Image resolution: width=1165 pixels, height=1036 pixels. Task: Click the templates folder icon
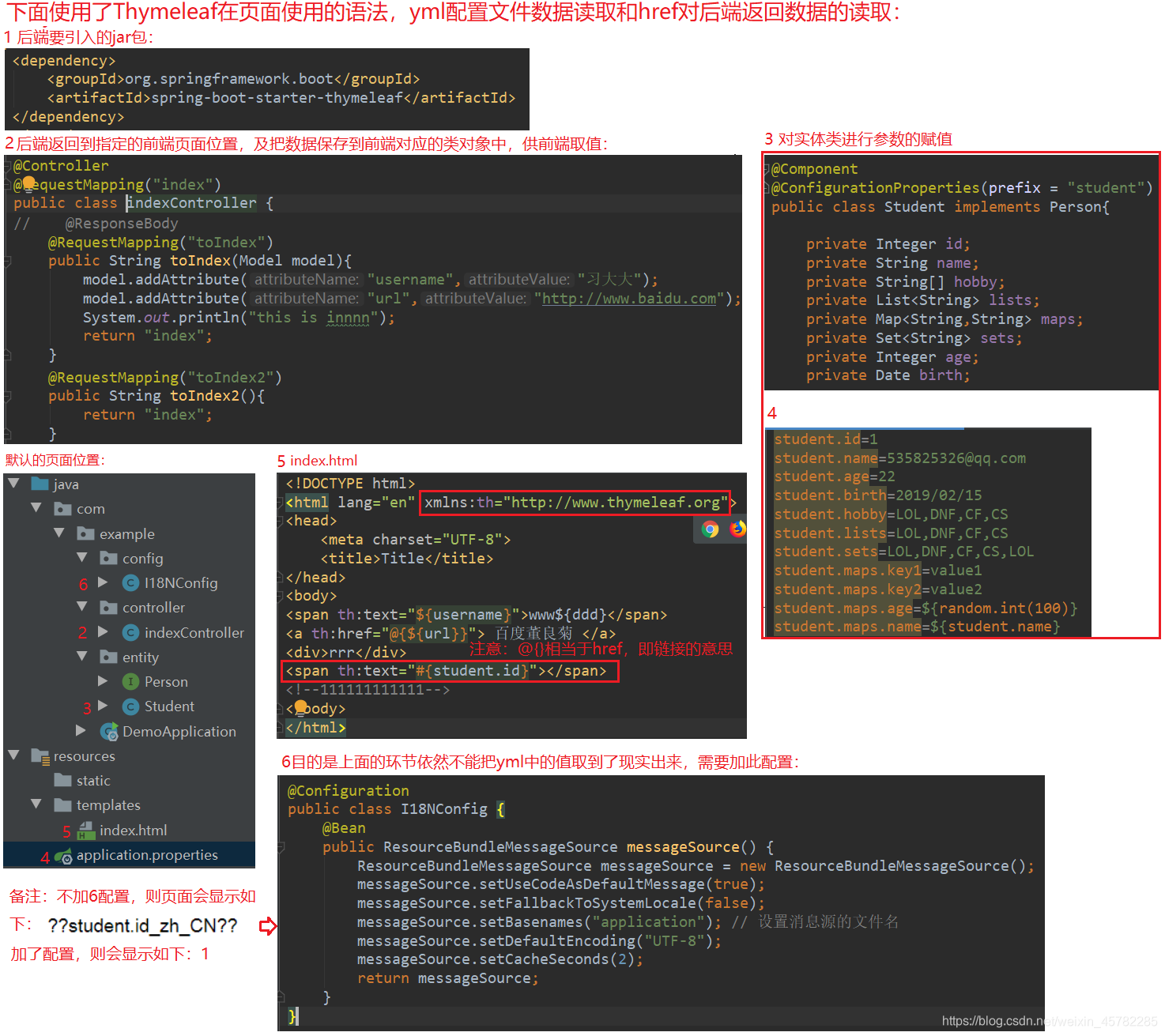pyautogui.click(x=62, y=804)
